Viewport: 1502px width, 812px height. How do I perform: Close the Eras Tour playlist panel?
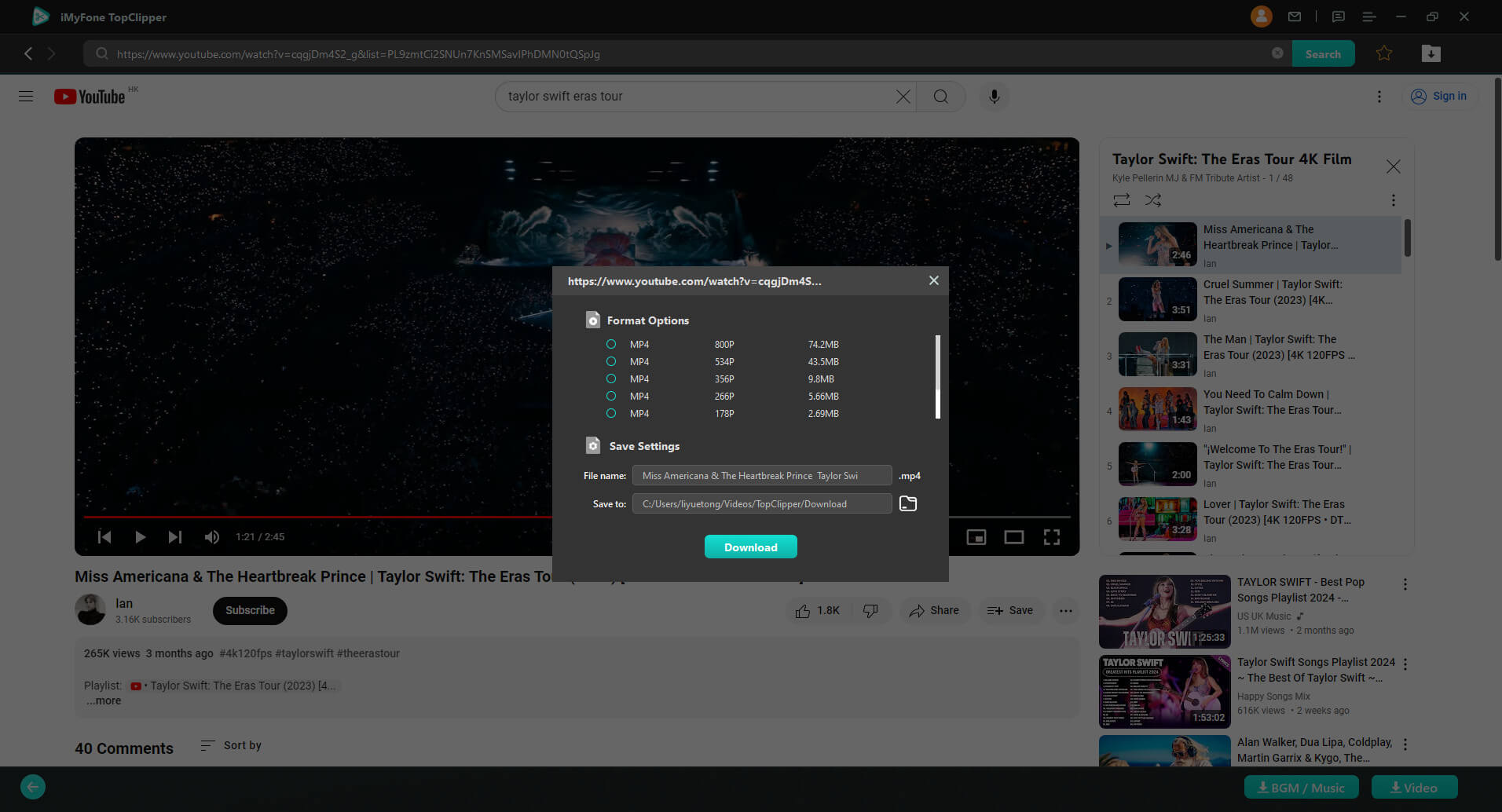[x=1394, y=166]
